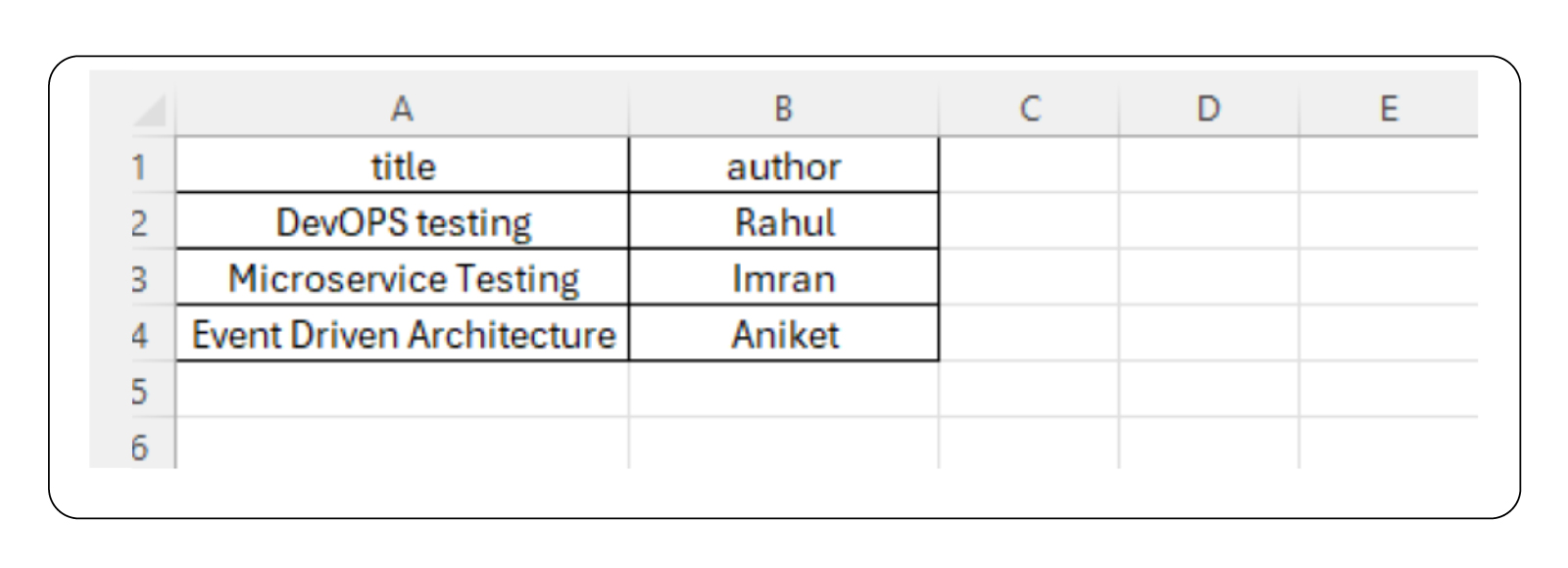Select row 1 header
Screen dimensions: 1568x568
(139, 165)
